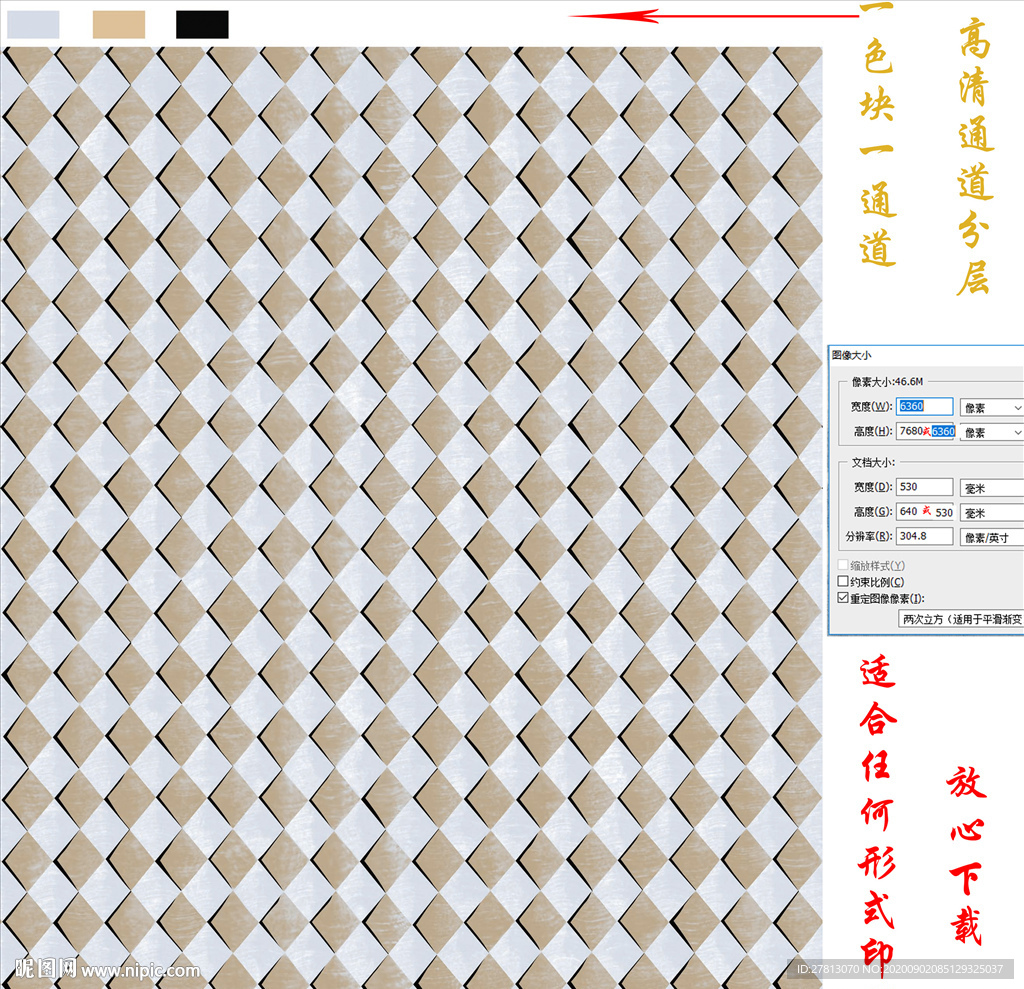Open the 两次立方 resampling method dropdown

click(x=961, y=619)
